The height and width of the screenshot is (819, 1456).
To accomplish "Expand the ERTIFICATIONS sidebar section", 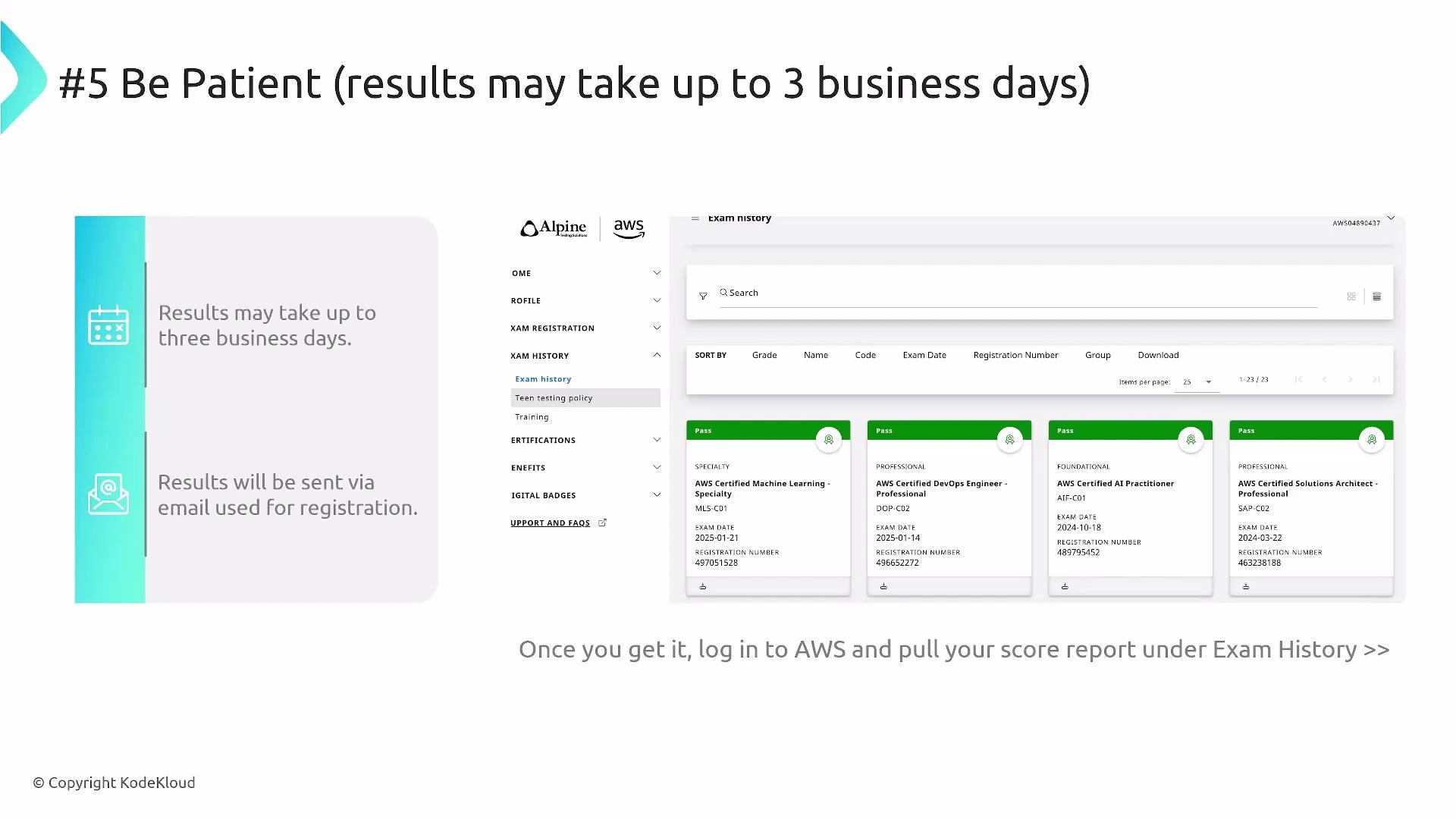I will (657, 439).
